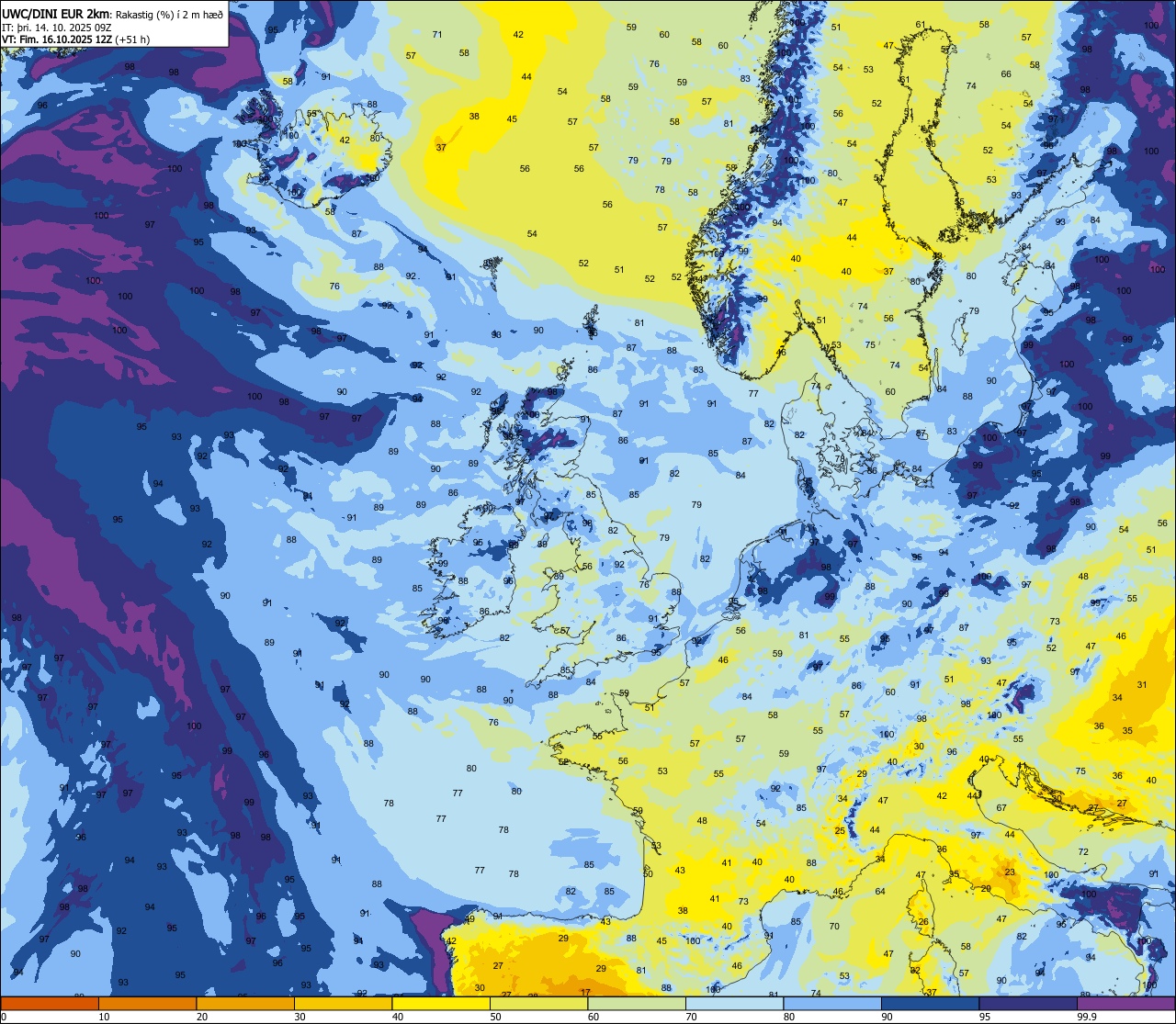Click the pale blue 70–80 legend swatch

click(734, 1003)
